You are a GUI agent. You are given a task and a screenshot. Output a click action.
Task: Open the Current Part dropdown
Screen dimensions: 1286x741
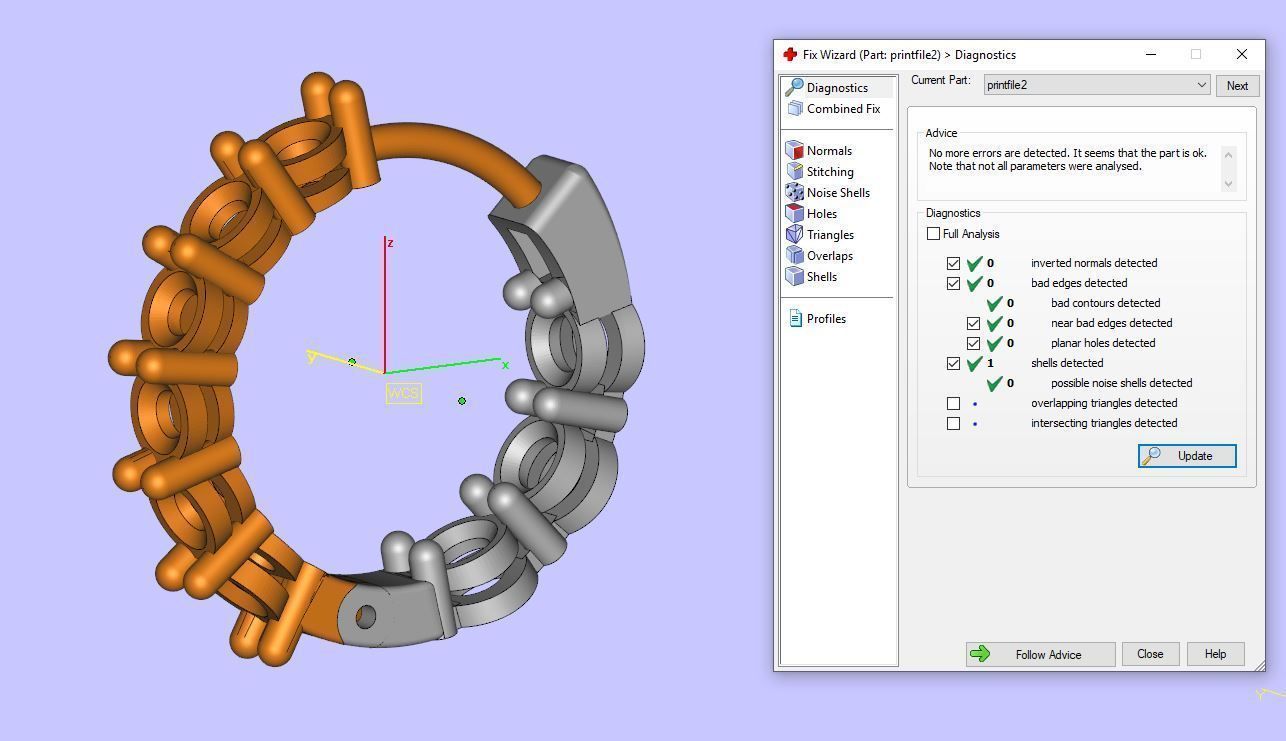coord(1098,85)
